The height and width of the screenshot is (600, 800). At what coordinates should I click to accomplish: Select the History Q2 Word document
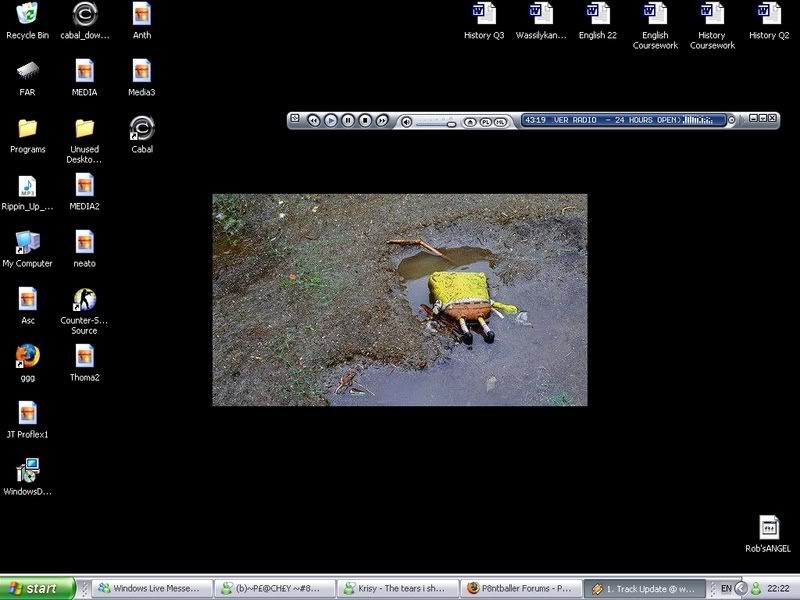769,20
